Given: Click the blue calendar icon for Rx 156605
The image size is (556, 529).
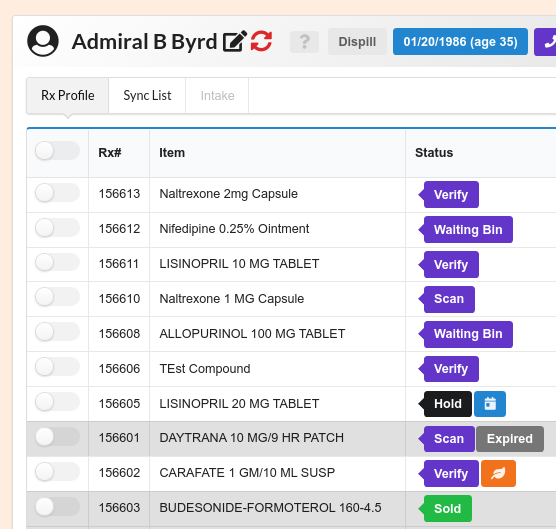Looking at the screenshot, I should coord(490,404).
